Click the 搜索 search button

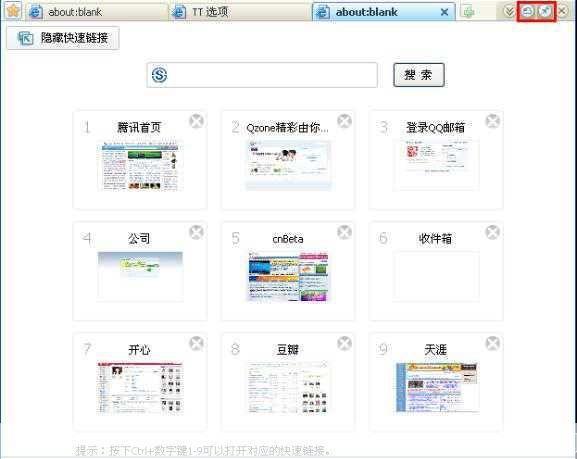coord(419,75)
